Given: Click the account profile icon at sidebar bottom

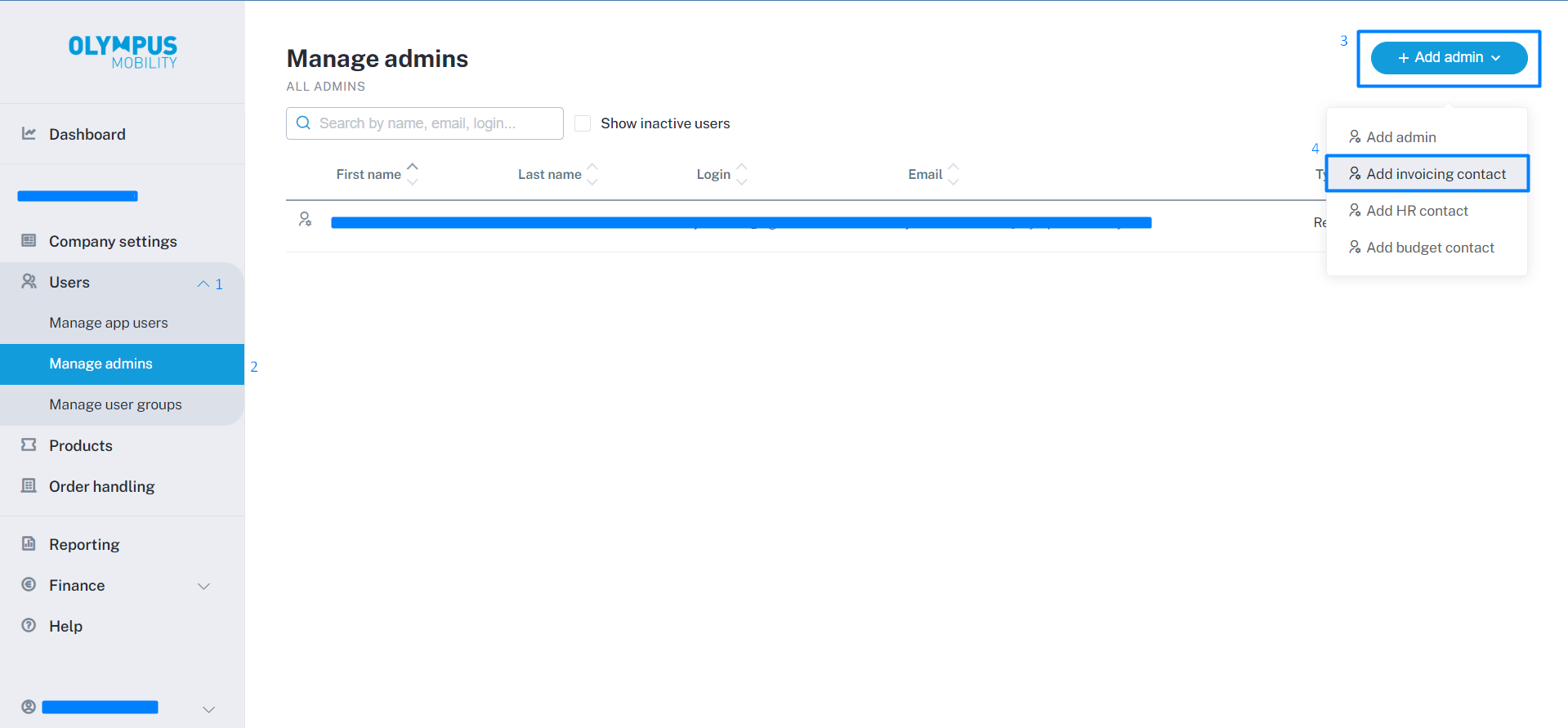Looking at the screenshot, I should point(29,707).
